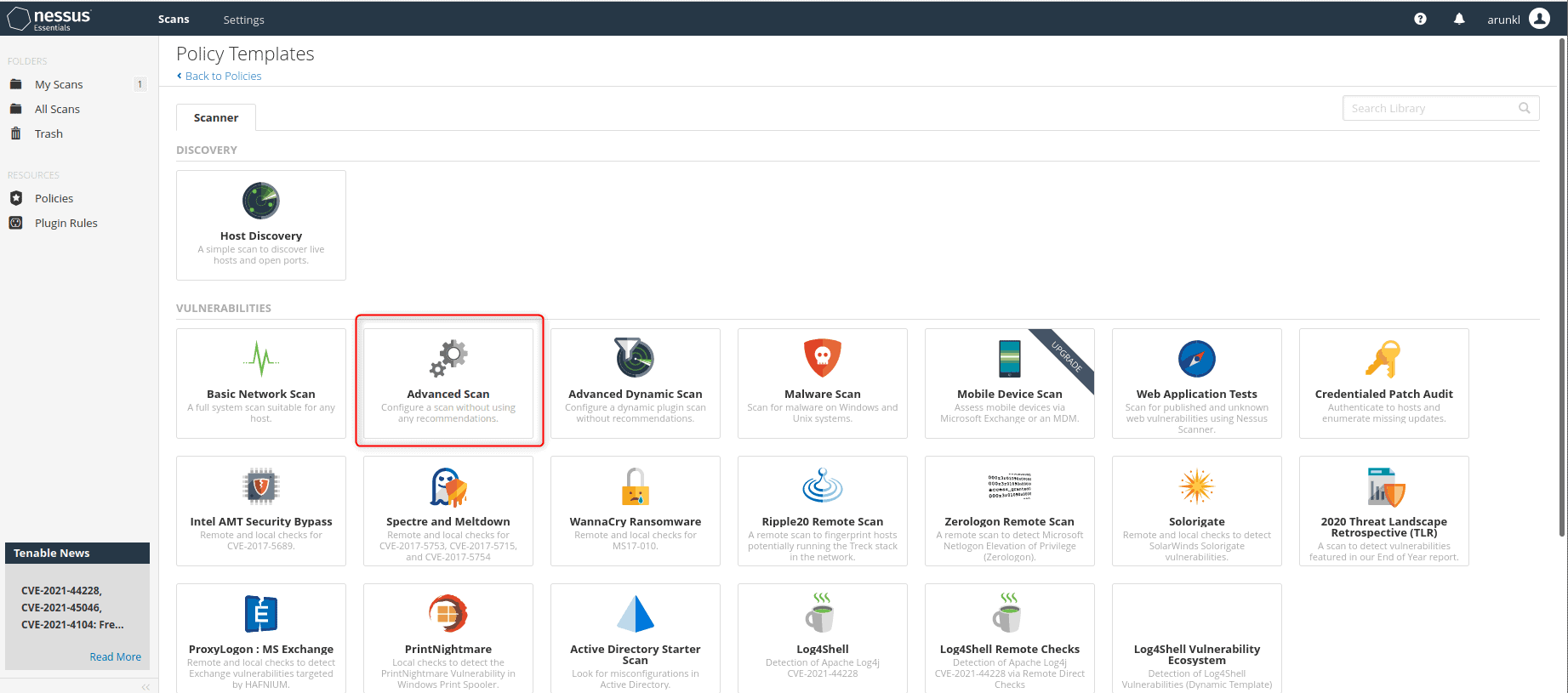Follow the Read More news link

116,656
